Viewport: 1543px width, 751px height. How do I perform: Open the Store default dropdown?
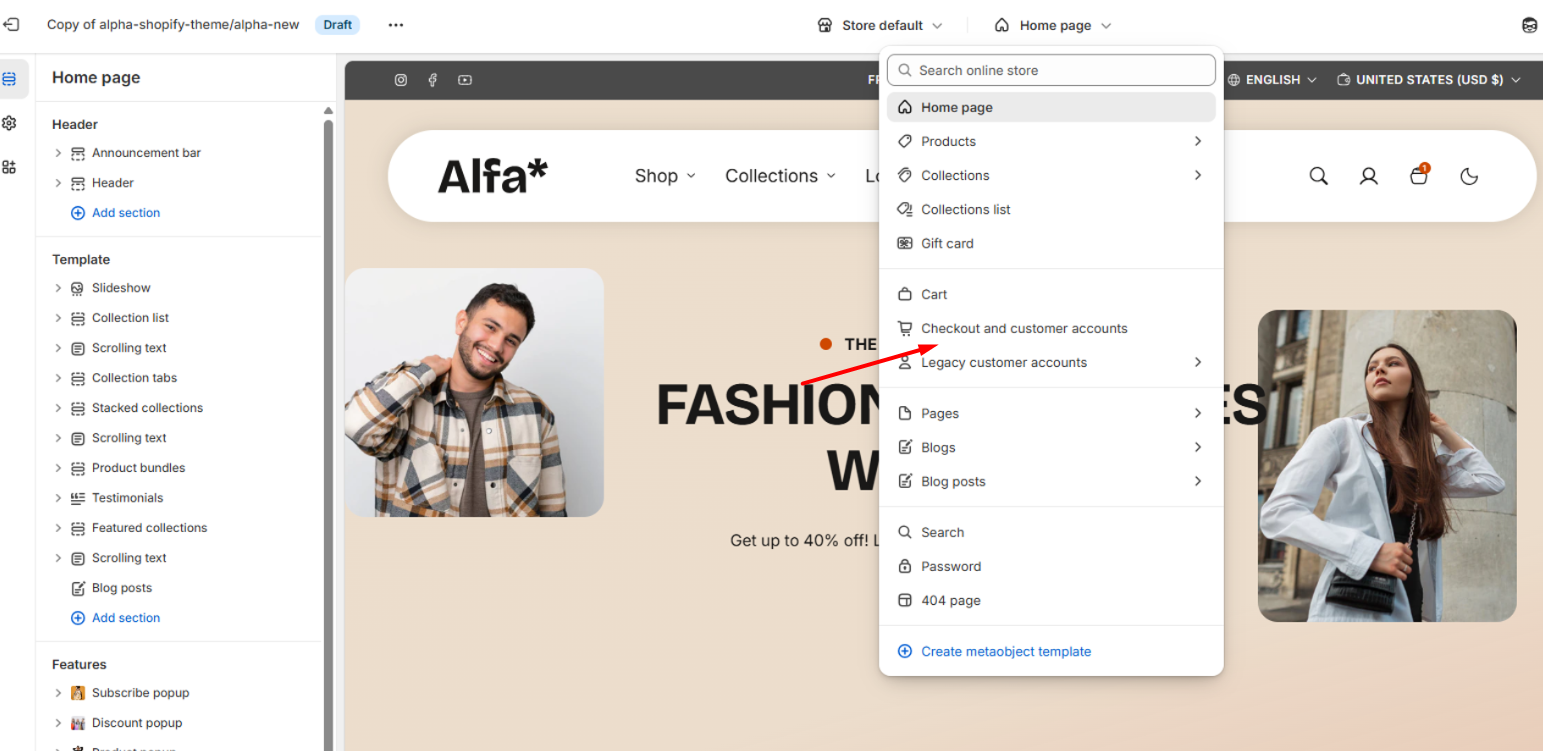pyautogui.click(x=880, y=25)
